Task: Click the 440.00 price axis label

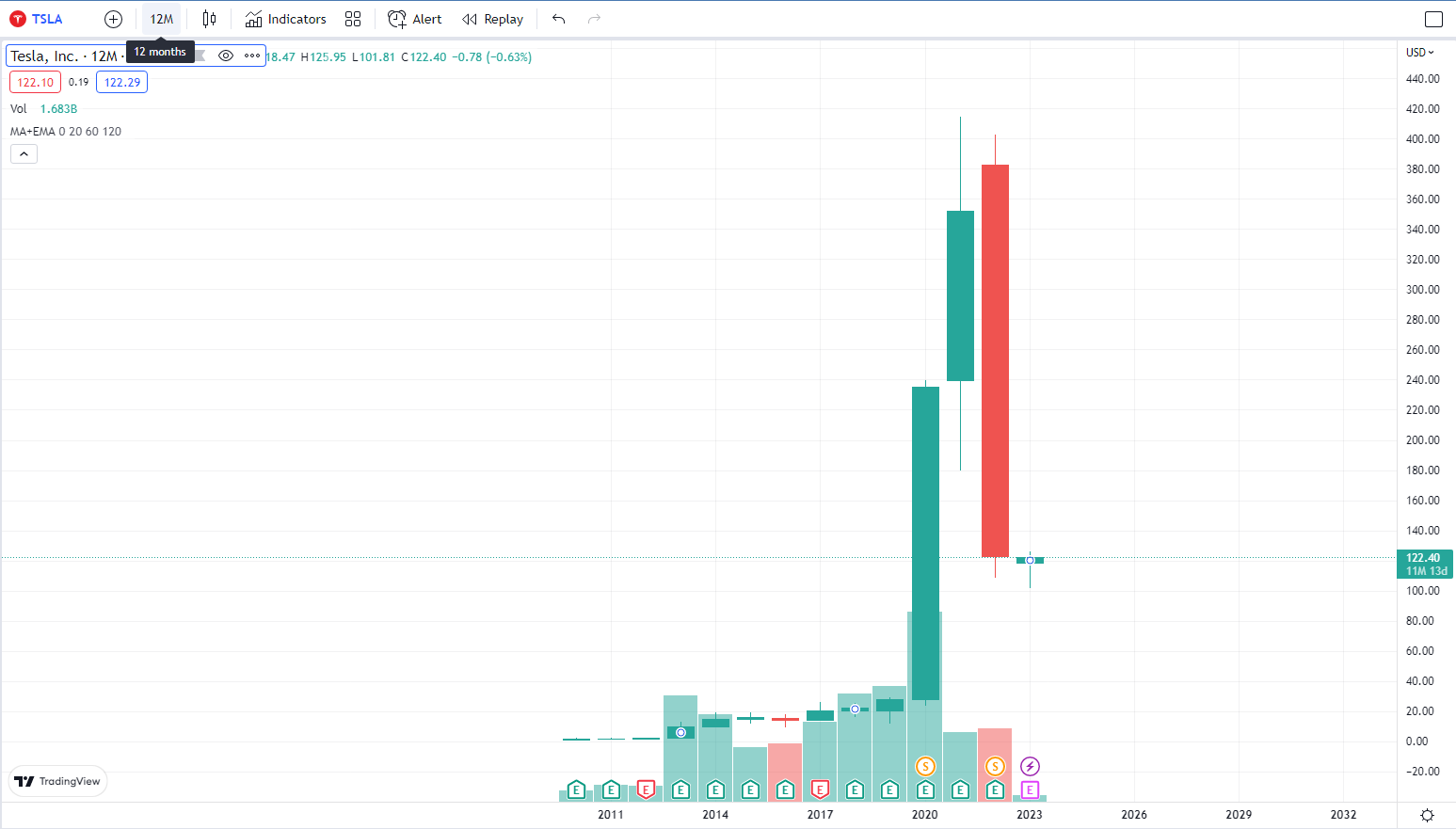Action: 1422,79
